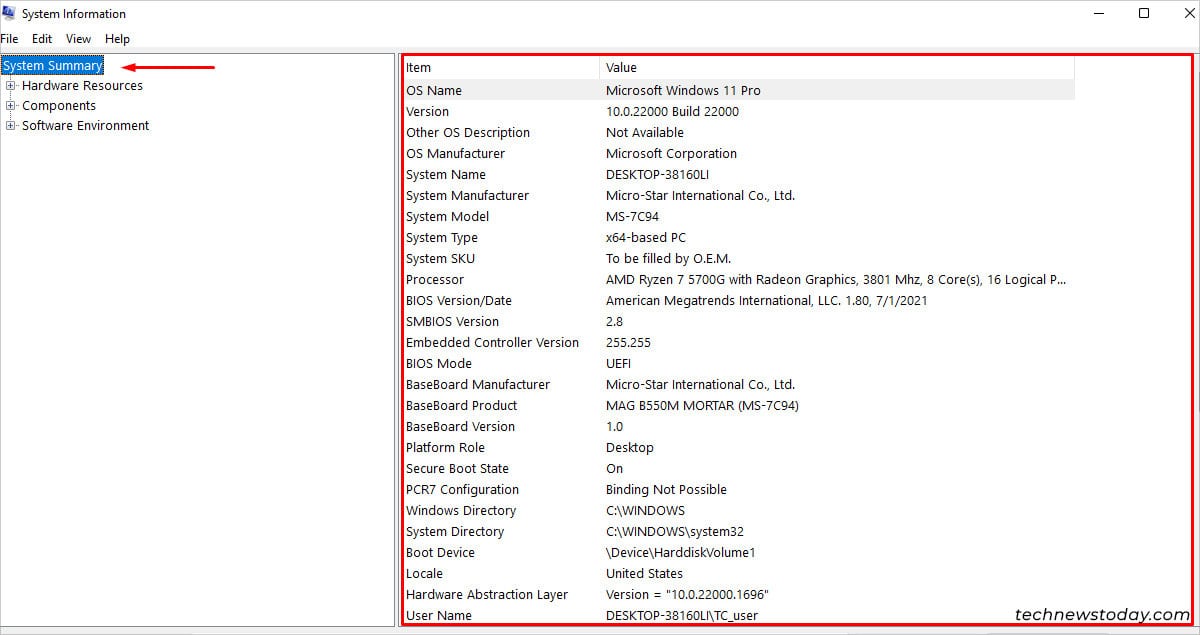Screen dimensions: 1200x635
Task: Click the MS-7C94 system model value
Action: [632, 216]
